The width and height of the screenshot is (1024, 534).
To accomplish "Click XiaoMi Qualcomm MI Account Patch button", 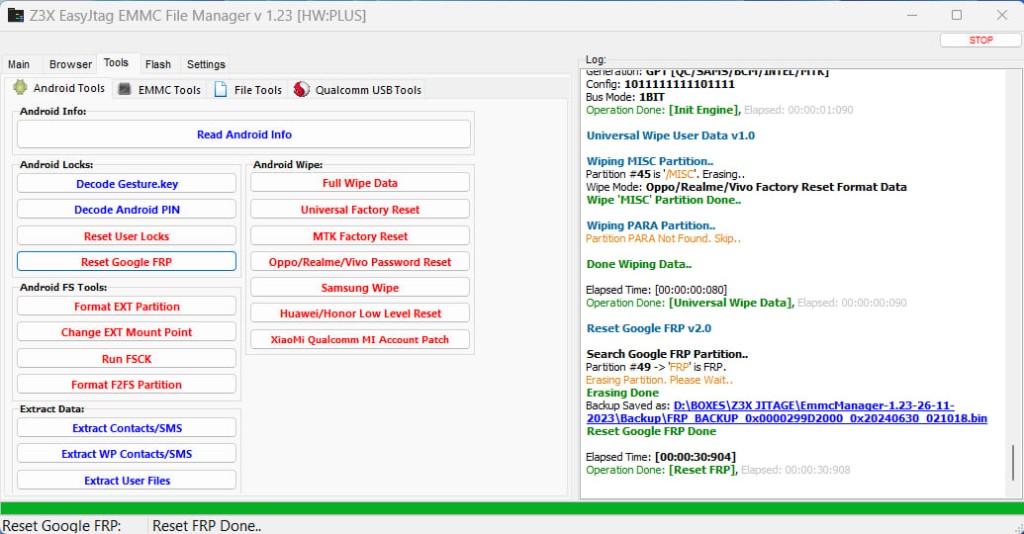I will click(x=360, y=339).
